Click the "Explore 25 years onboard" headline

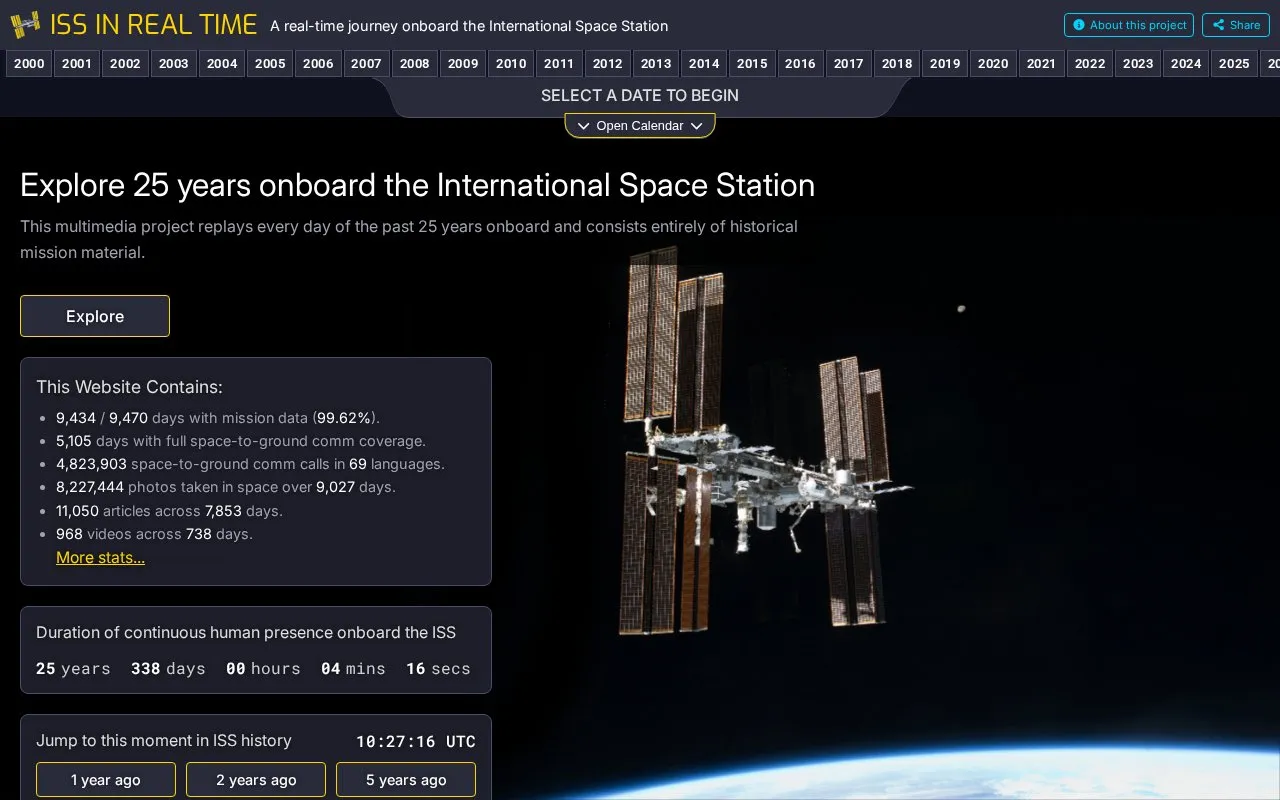(x=417, y=186)
